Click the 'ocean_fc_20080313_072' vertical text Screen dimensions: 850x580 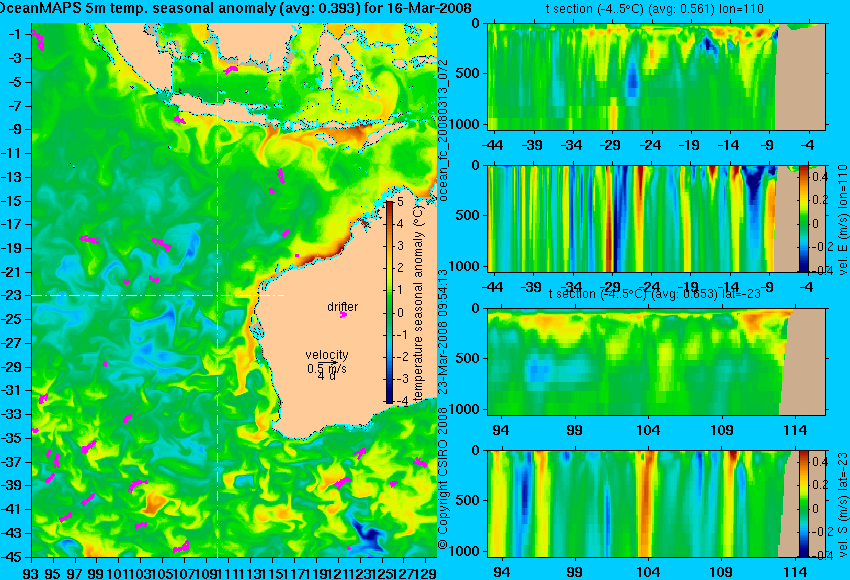click(443, 130)
